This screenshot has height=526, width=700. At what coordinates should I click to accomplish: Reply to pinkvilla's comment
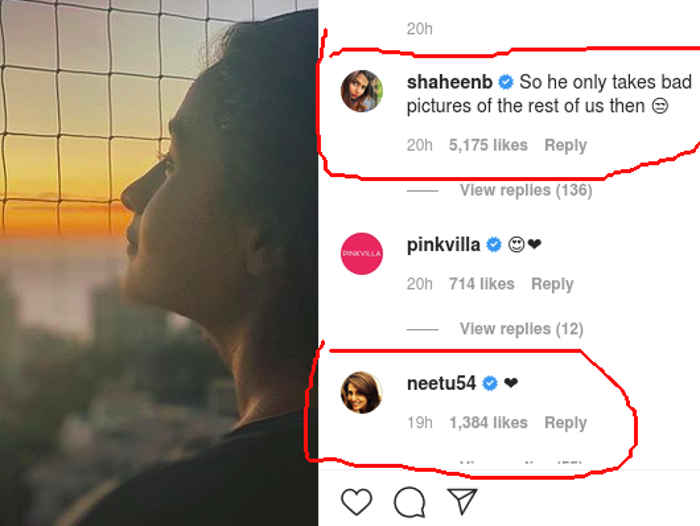[x=552, y=284]
